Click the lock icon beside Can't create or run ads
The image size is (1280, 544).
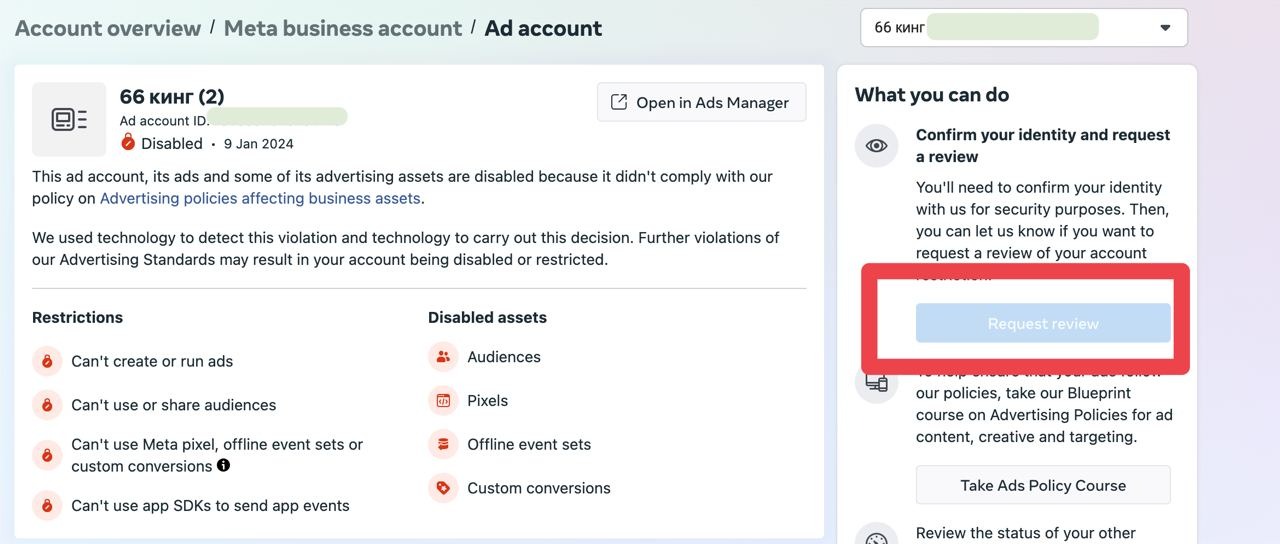tap(47, 361)
